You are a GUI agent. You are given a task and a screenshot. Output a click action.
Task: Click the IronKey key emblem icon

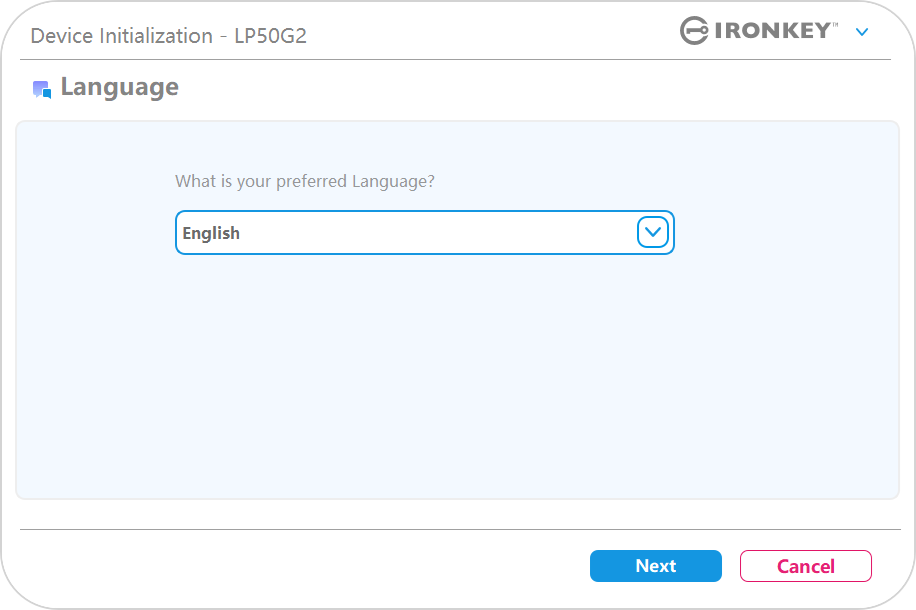pos(694,30)
